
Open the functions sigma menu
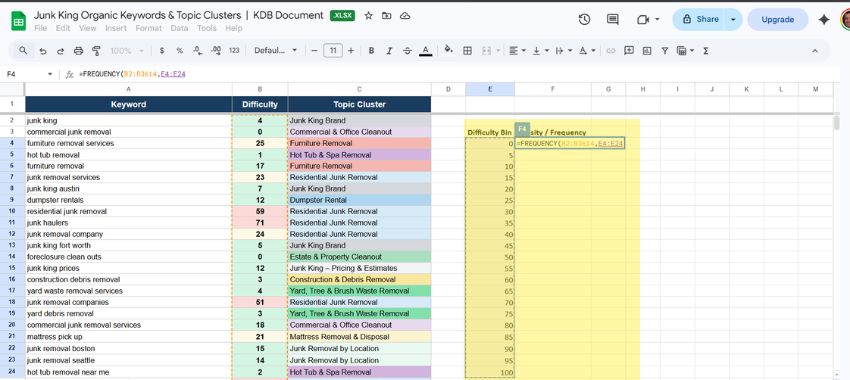[706, 50]
